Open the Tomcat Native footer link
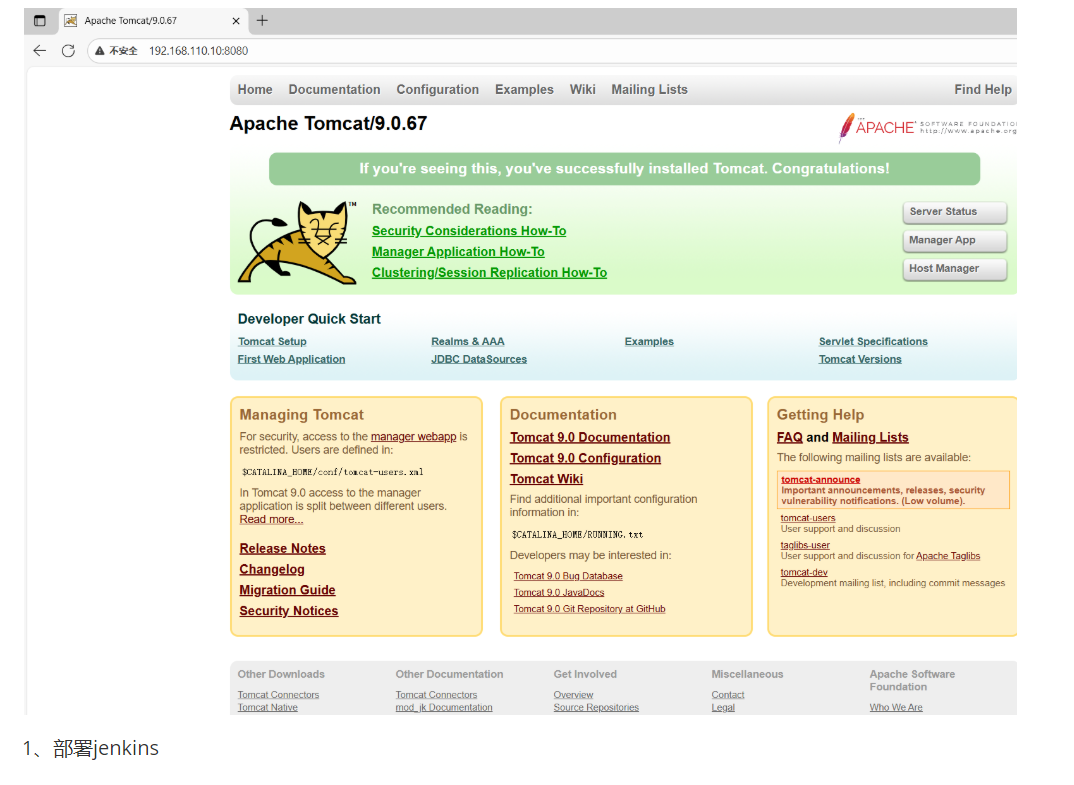The image size is (1074, 785). click(x=267, y=708)
